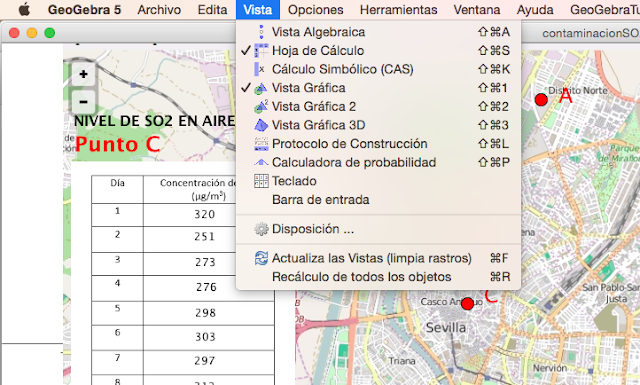640x385 pixels.
Task: Open the Vista Algebraica view icon
Action: coord(261,32)
